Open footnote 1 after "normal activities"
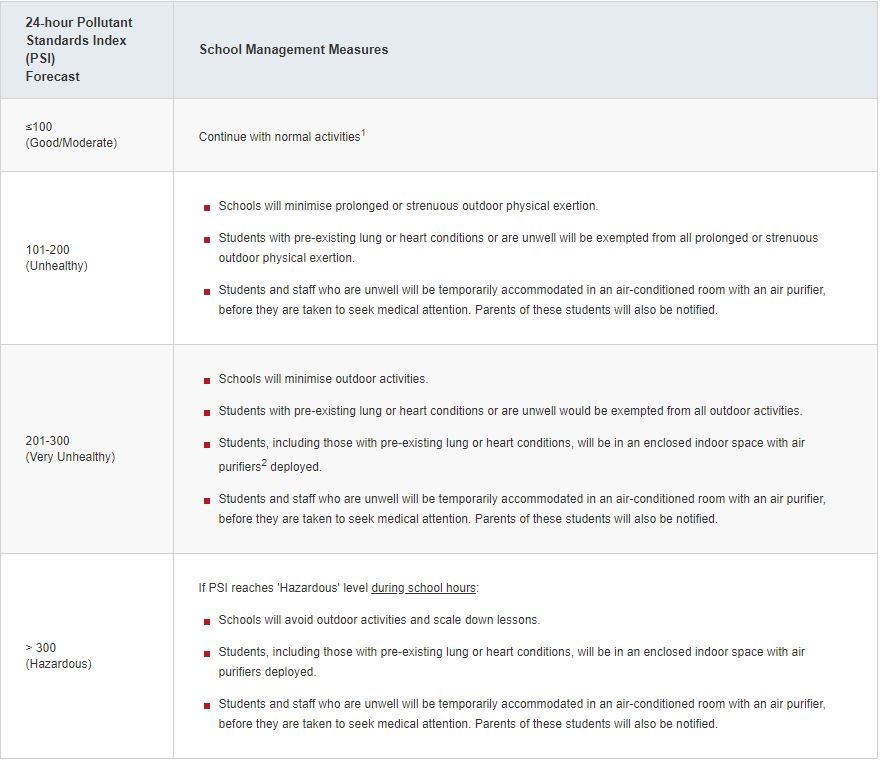This screenshot has height=762, width=881. tap(363, 132)
